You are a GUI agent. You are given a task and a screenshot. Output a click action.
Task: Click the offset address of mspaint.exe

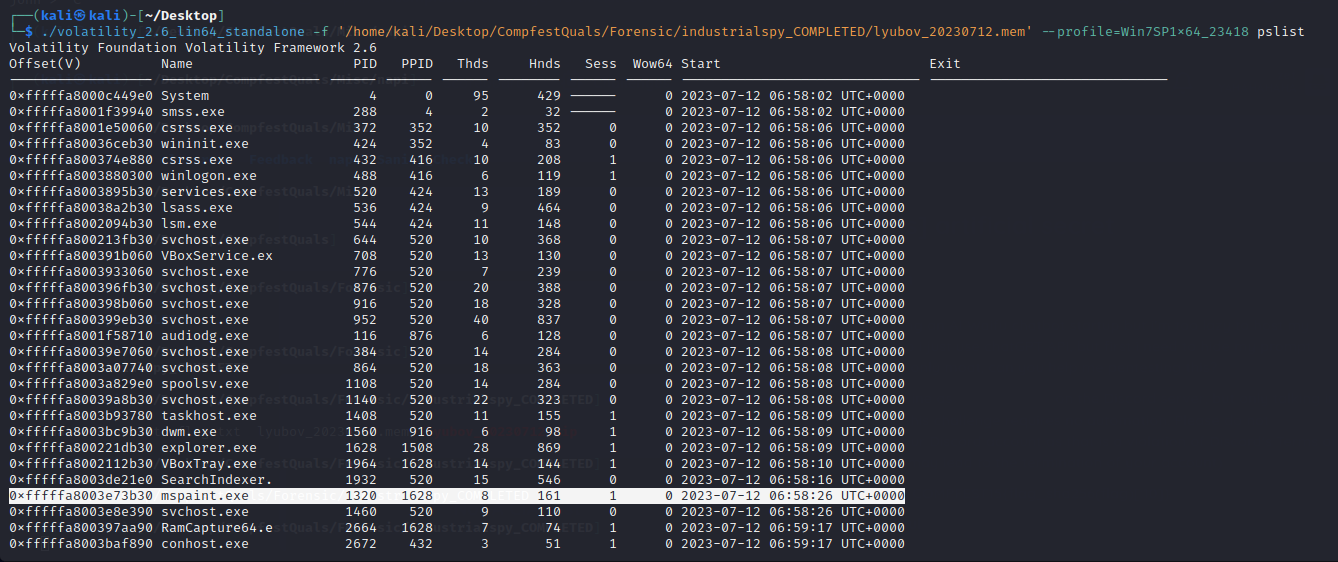tap(81, 496)
